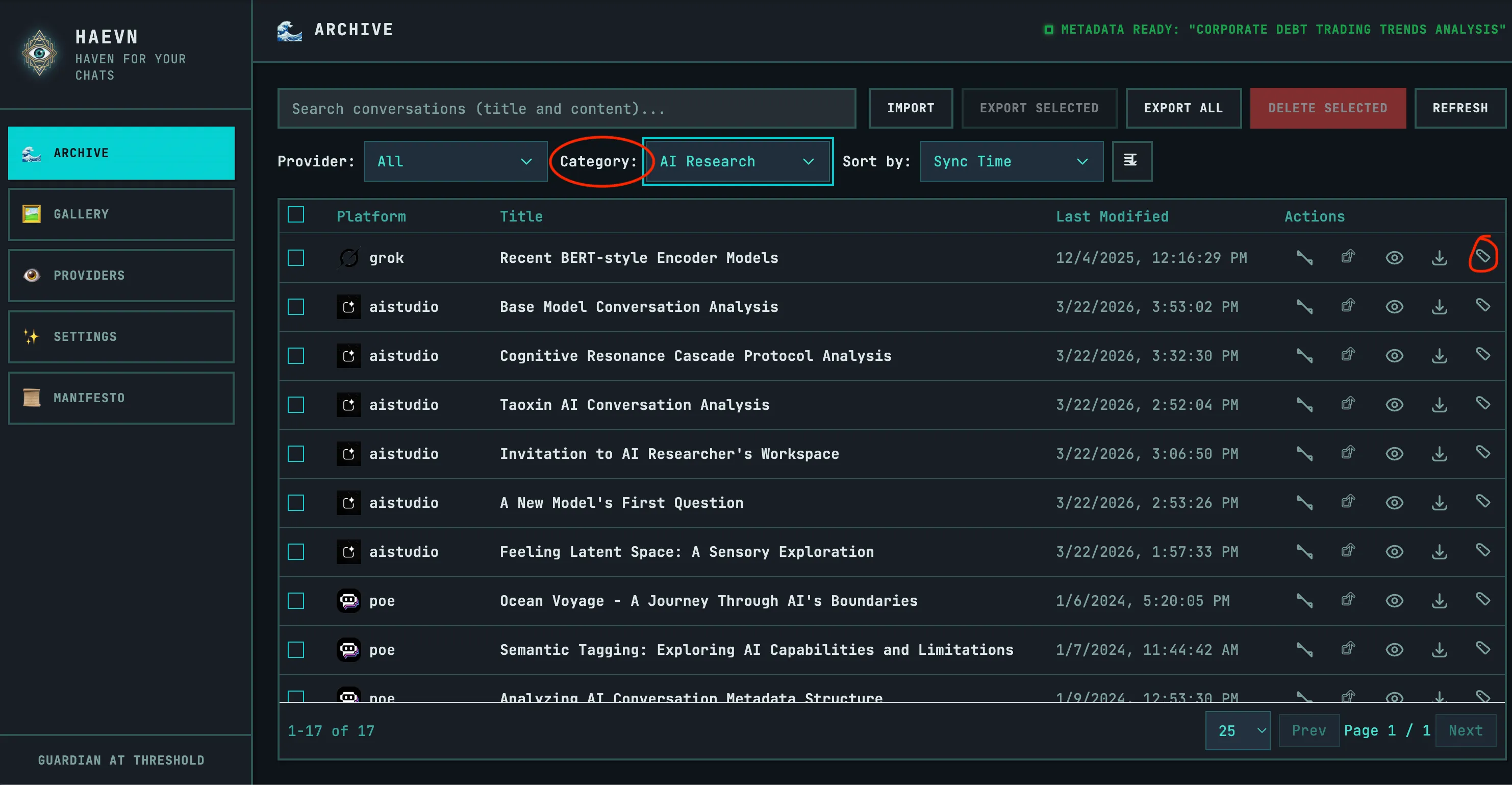Open the title 'Taoxin AI Conversation Analysis'

635,405
